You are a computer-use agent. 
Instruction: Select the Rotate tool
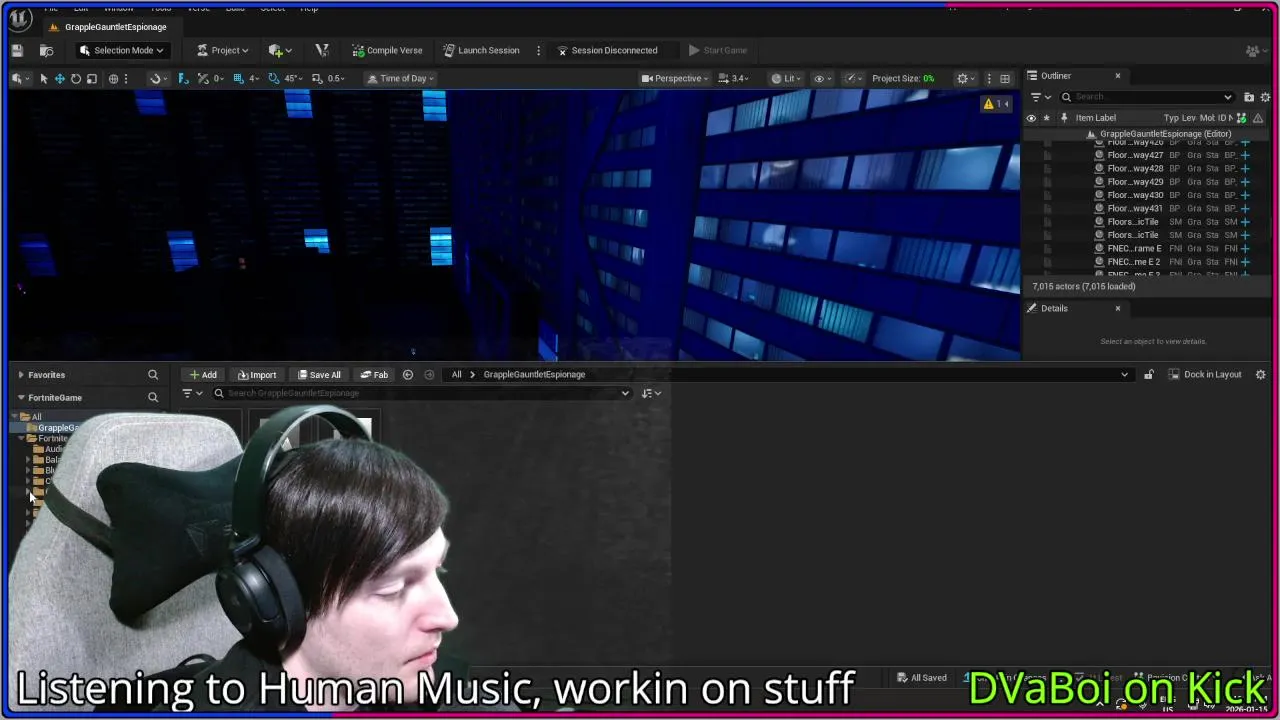[x=75, y=78]
